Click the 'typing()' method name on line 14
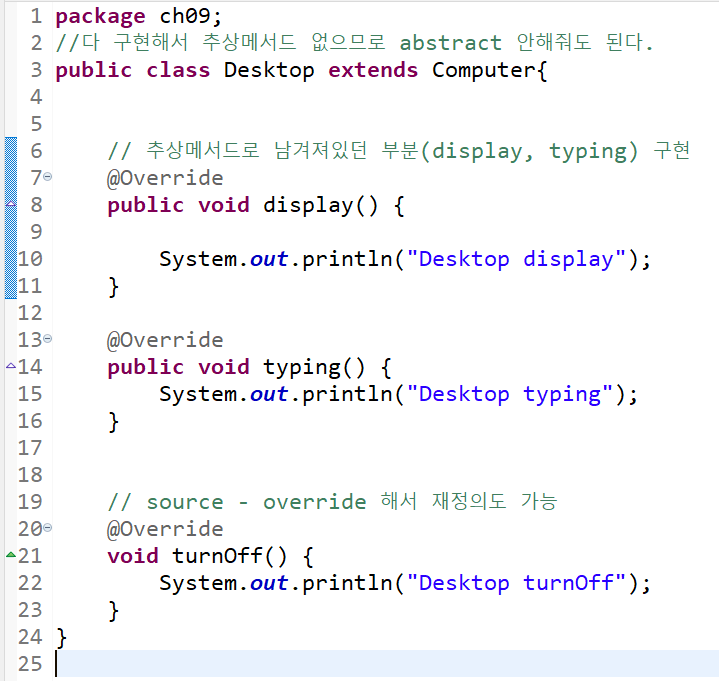 pyautogui.click(x=314, y=368)
